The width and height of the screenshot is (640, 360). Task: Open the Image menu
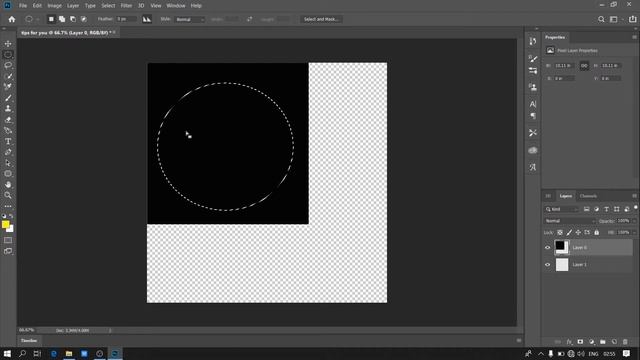point(54,6)
